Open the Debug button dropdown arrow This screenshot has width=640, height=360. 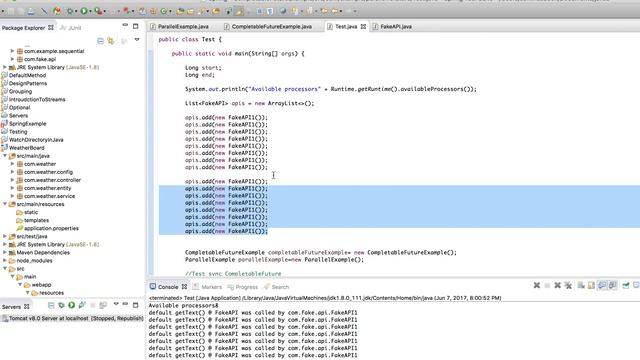coord(76,11)
